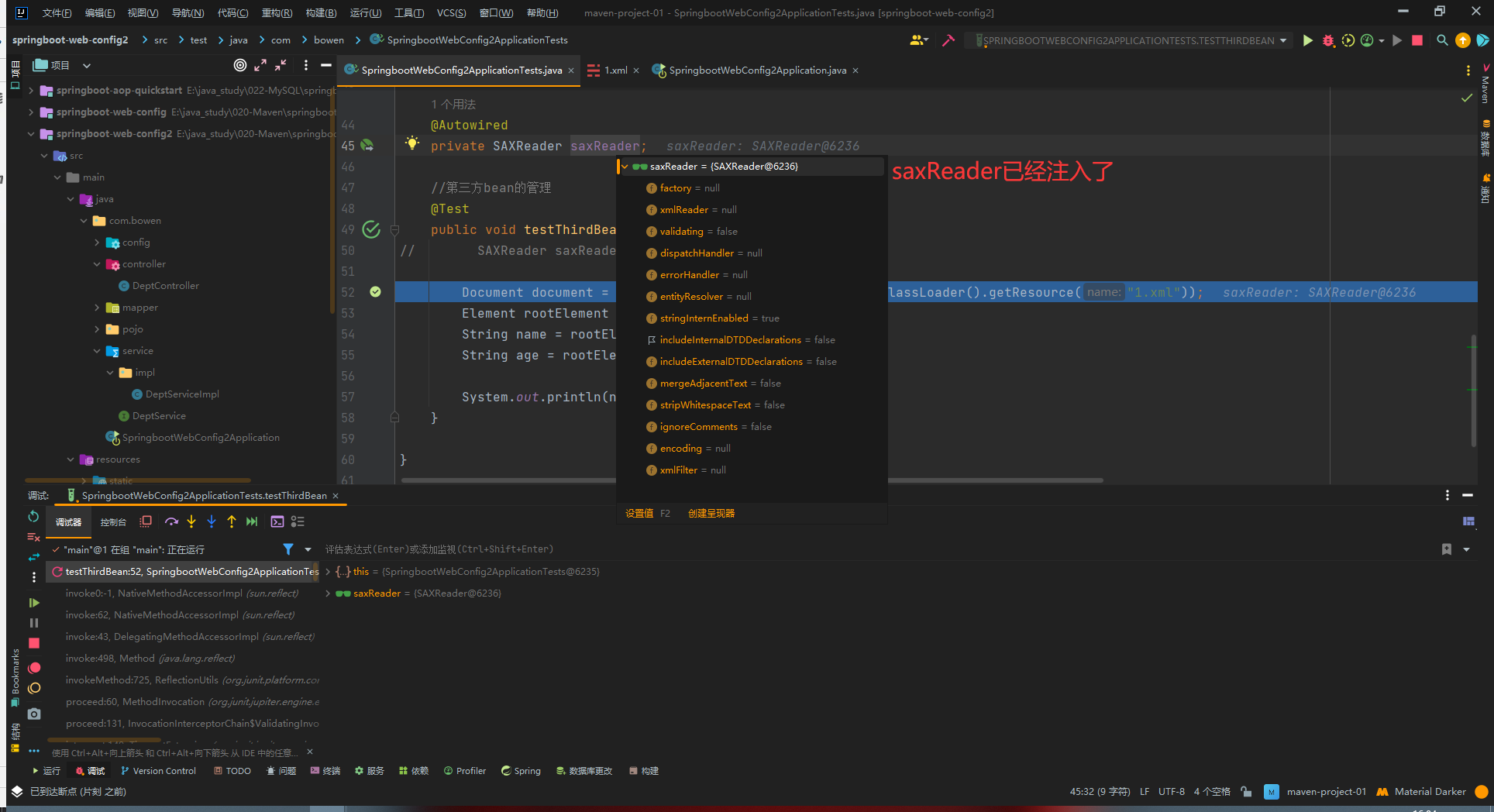Pause program in debug sidebar
This screenshot has width=1494, height=812.
[x=33, y=623]
